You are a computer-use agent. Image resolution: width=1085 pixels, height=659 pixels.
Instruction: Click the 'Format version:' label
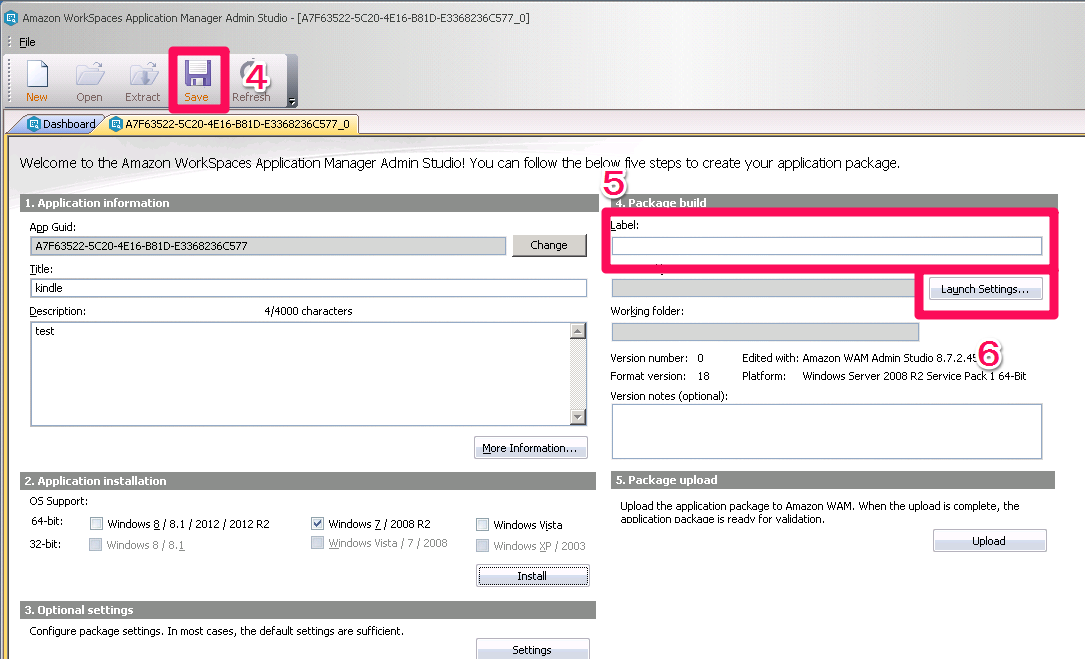648,376
